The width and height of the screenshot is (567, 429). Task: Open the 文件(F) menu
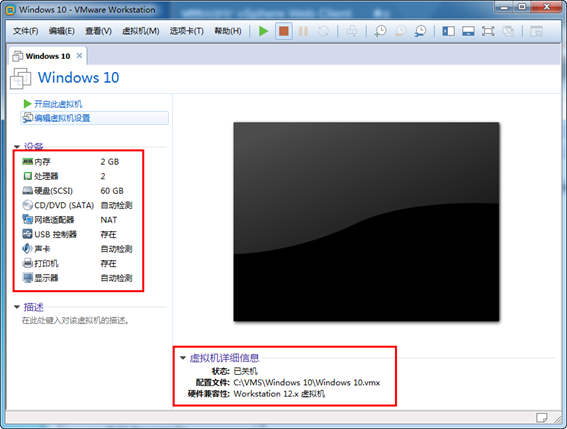click(x=26, y=31)
